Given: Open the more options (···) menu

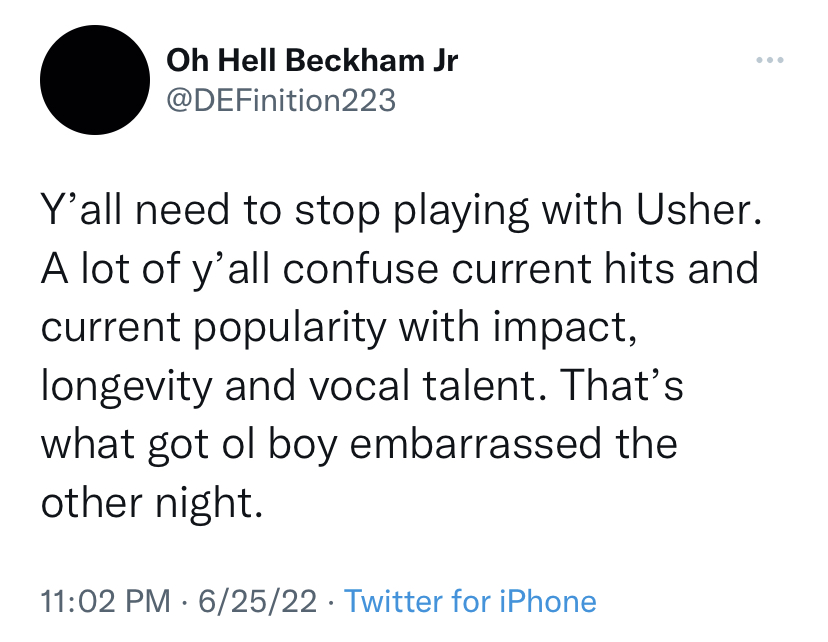Looking at the screenshot, I should coord(770,58).
